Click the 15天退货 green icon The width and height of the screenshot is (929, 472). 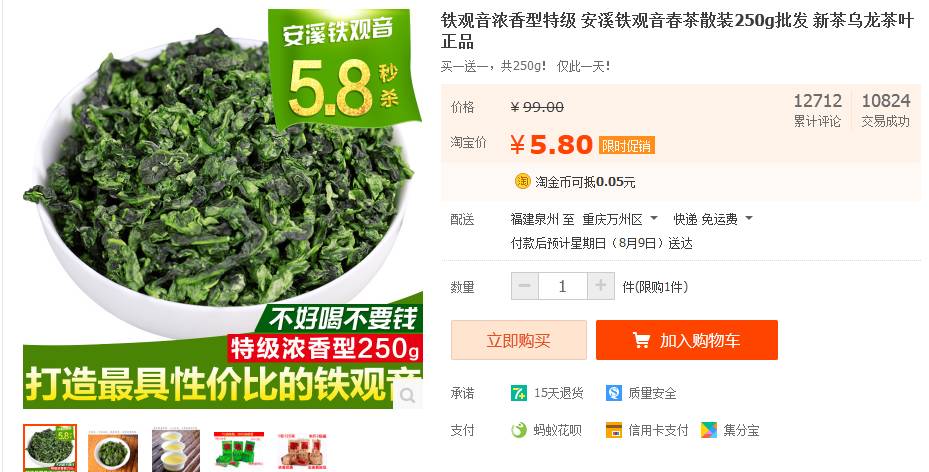(518, 393)
